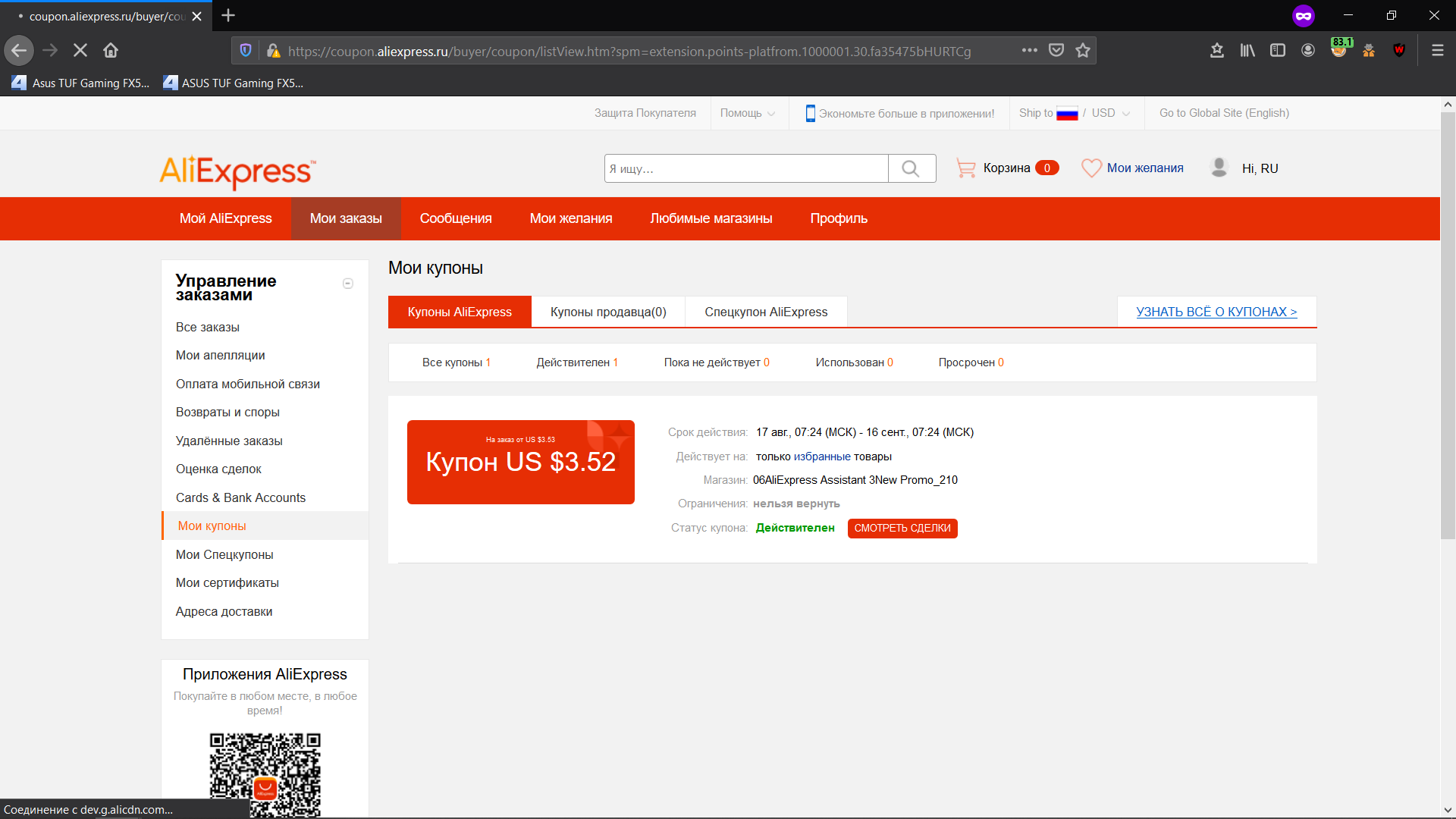Open Мои сертификаты in sidebar
1456x819 pixels.
227,582
